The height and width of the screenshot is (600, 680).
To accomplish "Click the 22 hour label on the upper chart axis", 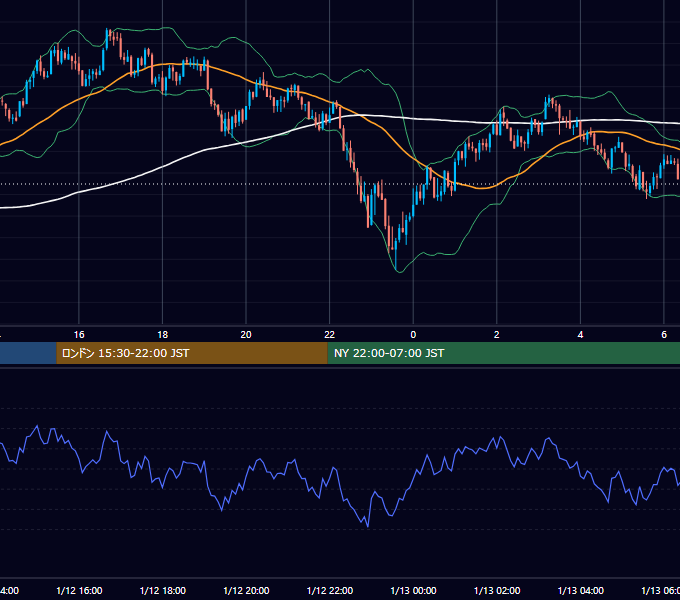I will 330,335.
